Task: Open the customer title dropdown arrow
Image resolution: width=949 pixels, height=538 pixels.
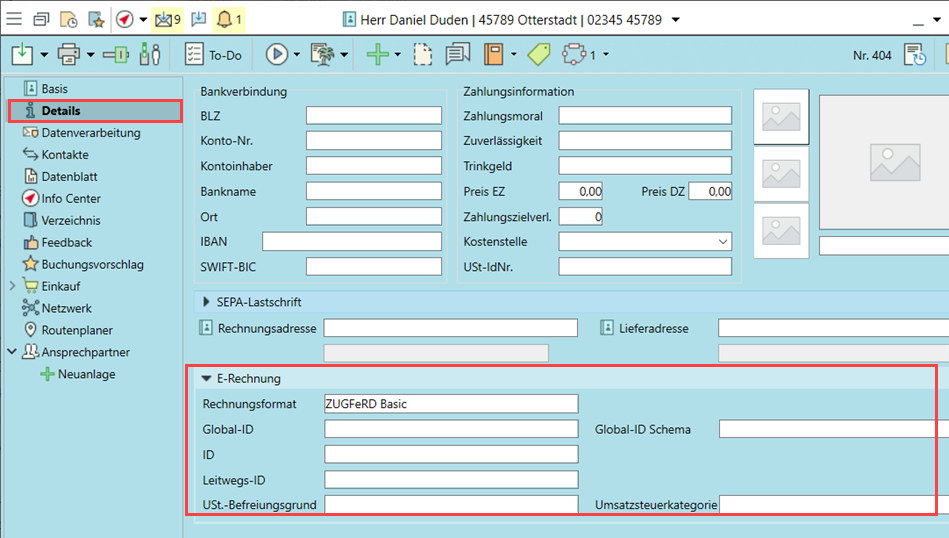Action: coord(677,19)
